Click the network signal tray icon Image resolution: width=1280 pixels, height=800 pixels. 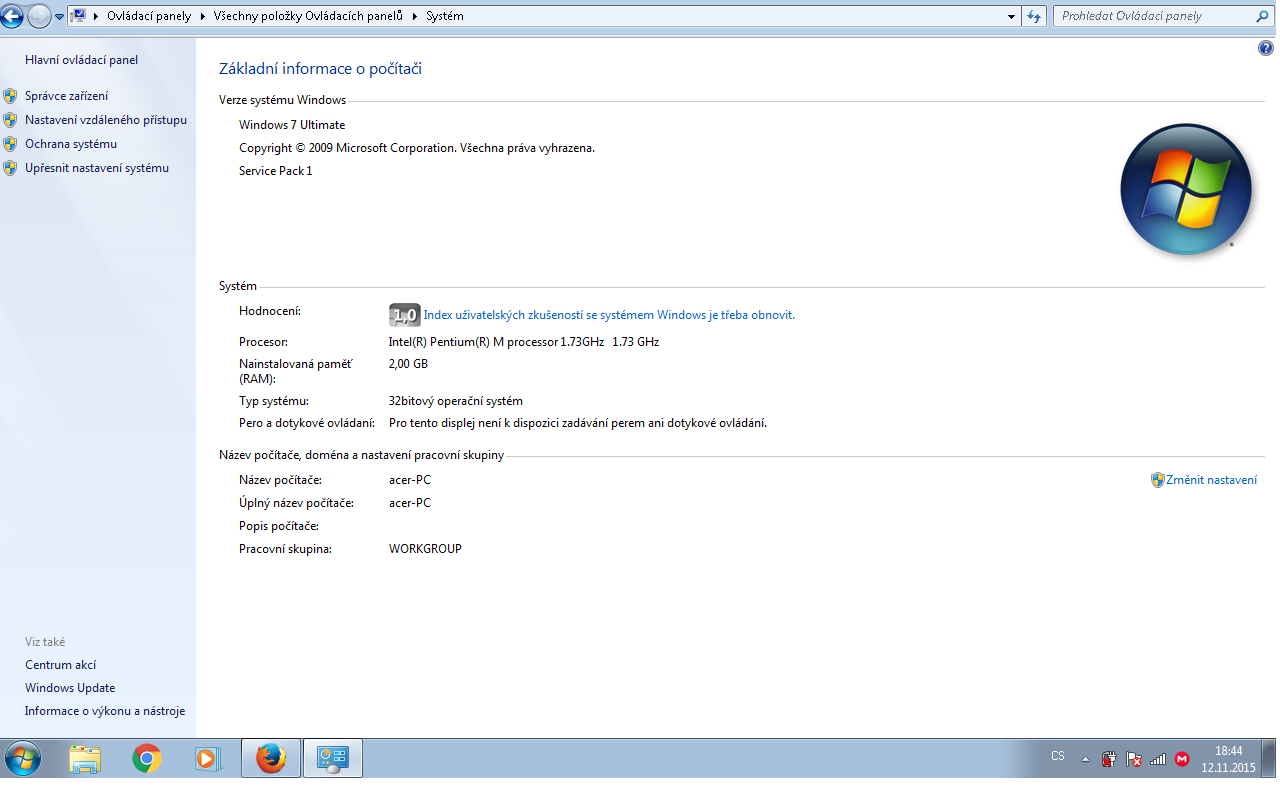(x=1158, y=759)
